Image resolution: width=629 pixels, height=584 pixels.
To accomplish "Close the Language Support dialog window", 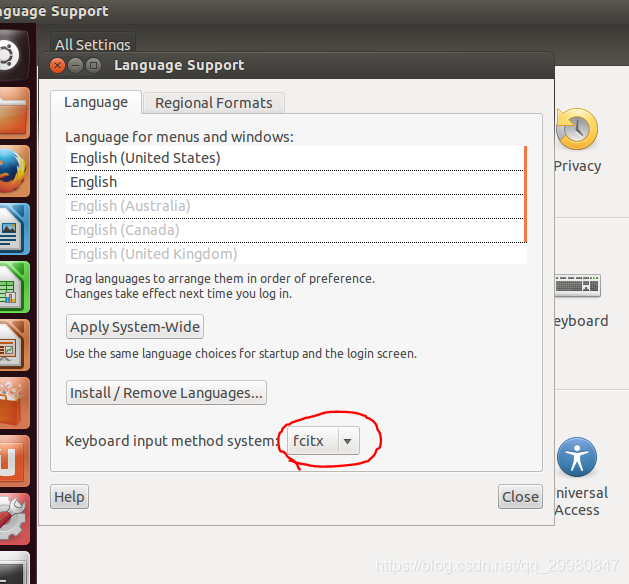I will [x=57, y=65].
